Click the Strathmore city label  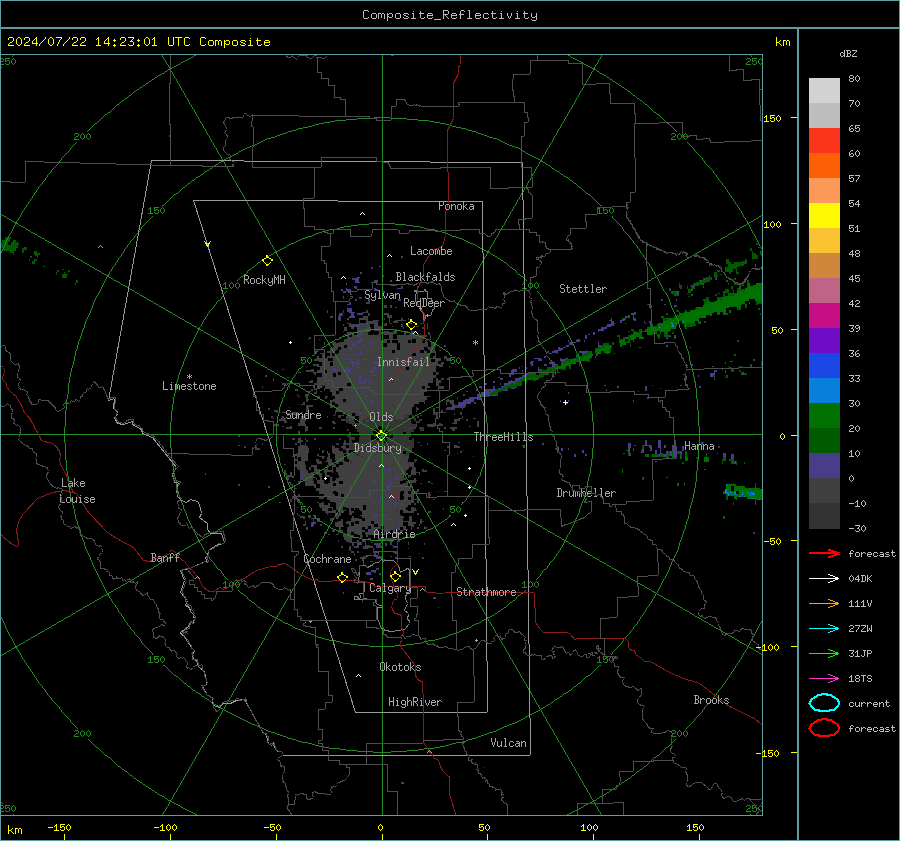coord(486,592)
